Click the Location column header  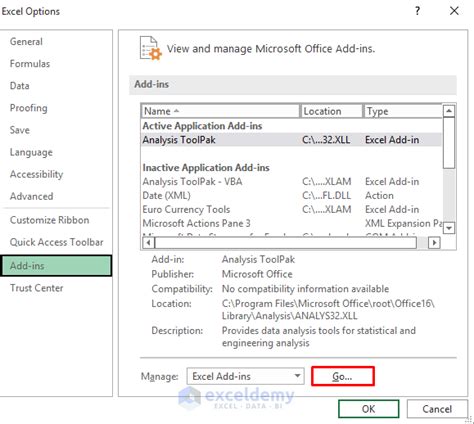tap(331, 111)
